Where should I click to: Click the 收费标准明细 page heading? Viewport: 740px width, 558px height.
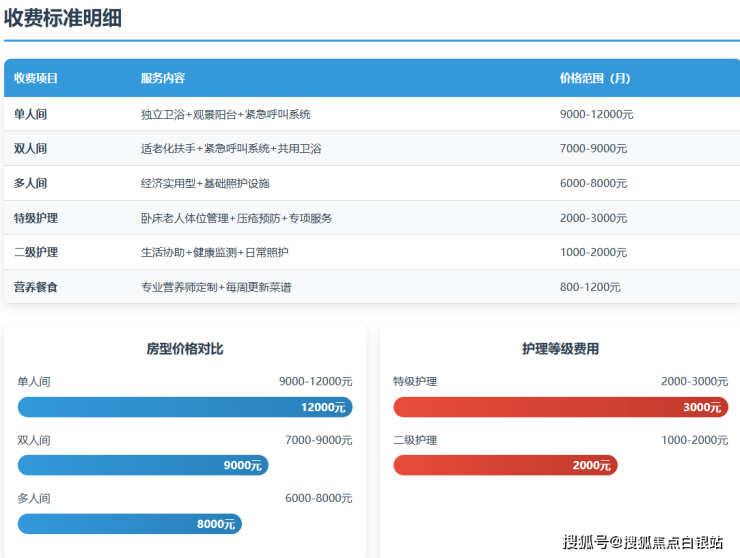pos(63,18)
